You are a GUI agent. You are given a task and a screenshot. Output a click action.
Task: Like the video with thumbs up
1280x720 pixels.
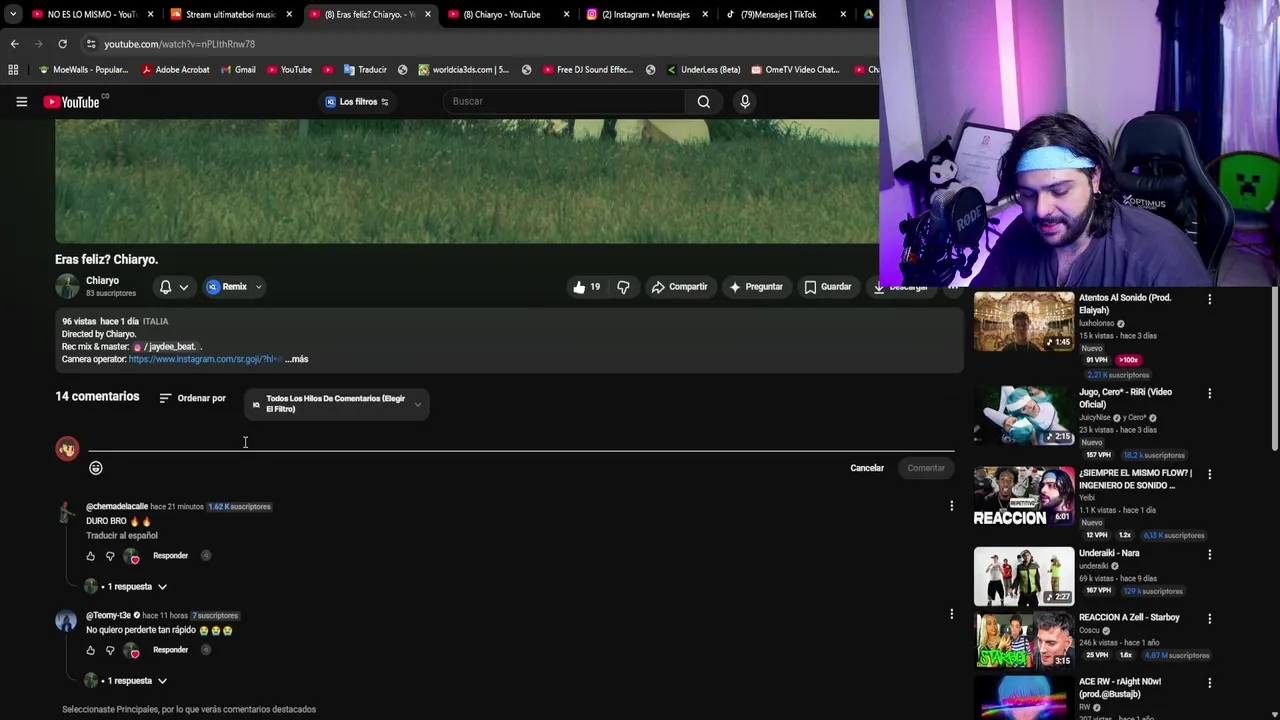point(586,287)
